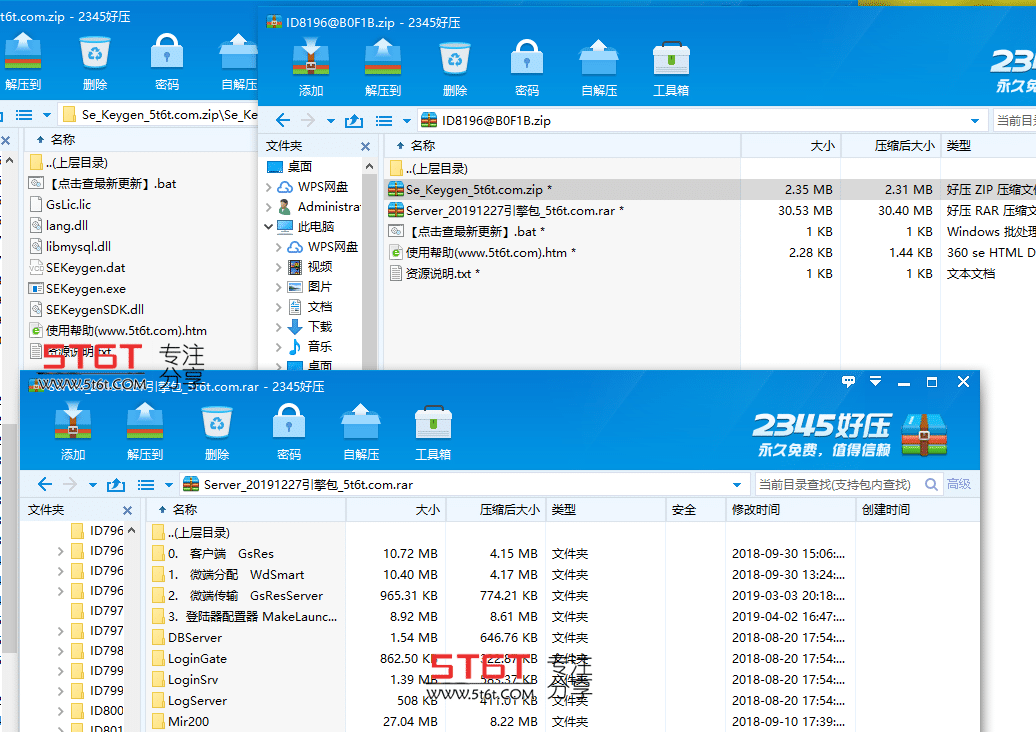Go back in ID8196@B0F1B.zip window
Image resolution: width=1036 pixels, height=732 pixels.
(283, 120)
